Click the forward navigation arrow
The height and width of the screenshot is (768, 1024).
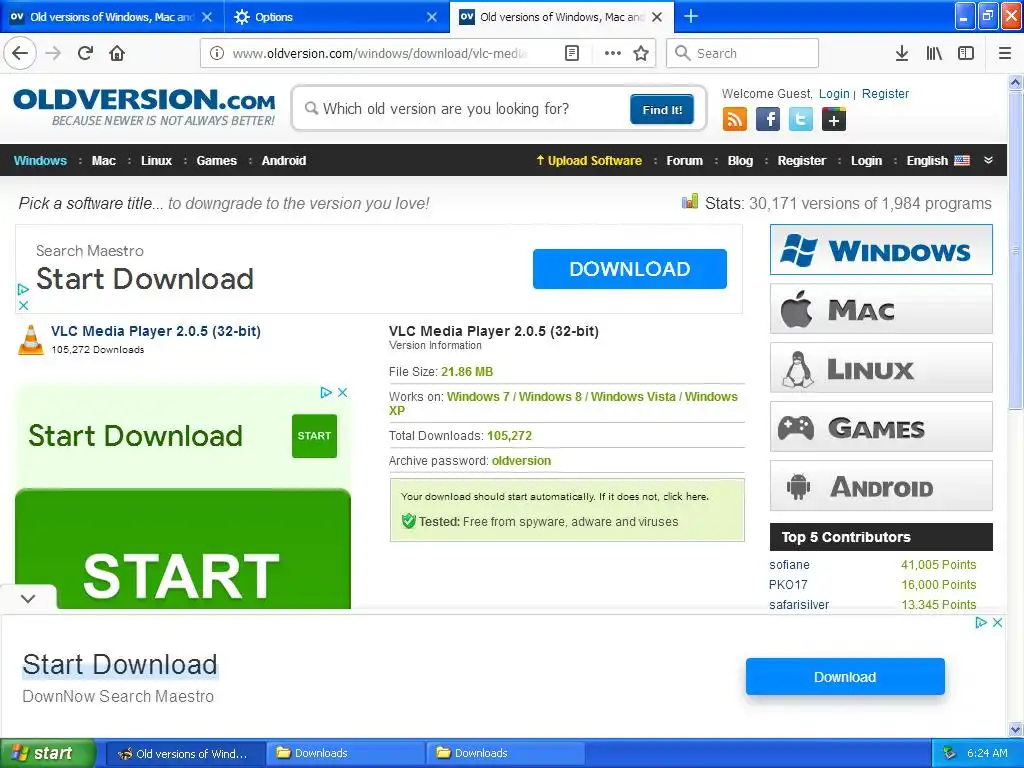[53, 53]
